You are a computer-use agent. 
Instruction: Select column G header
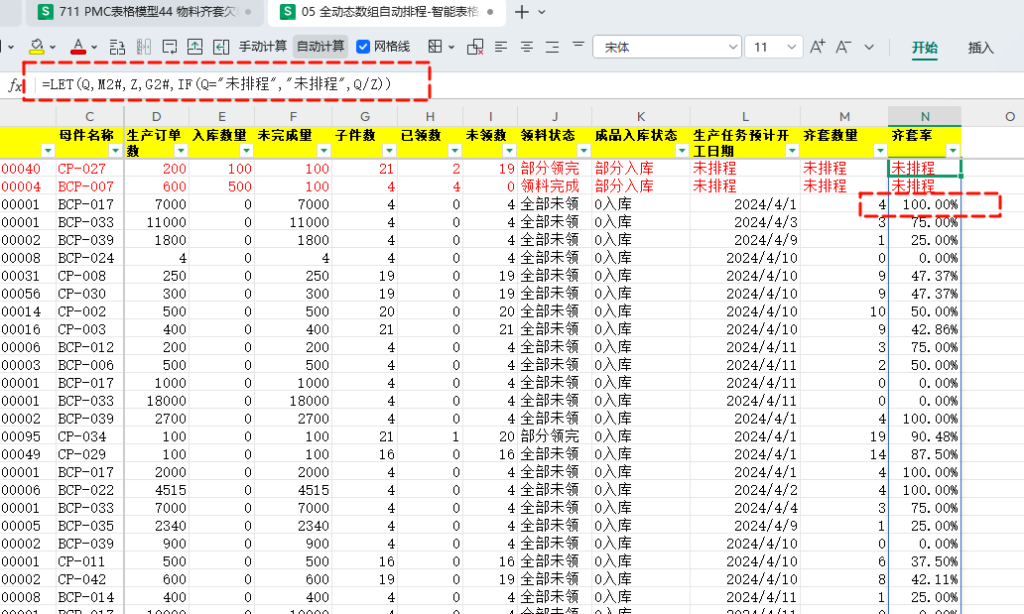(364, 116)
